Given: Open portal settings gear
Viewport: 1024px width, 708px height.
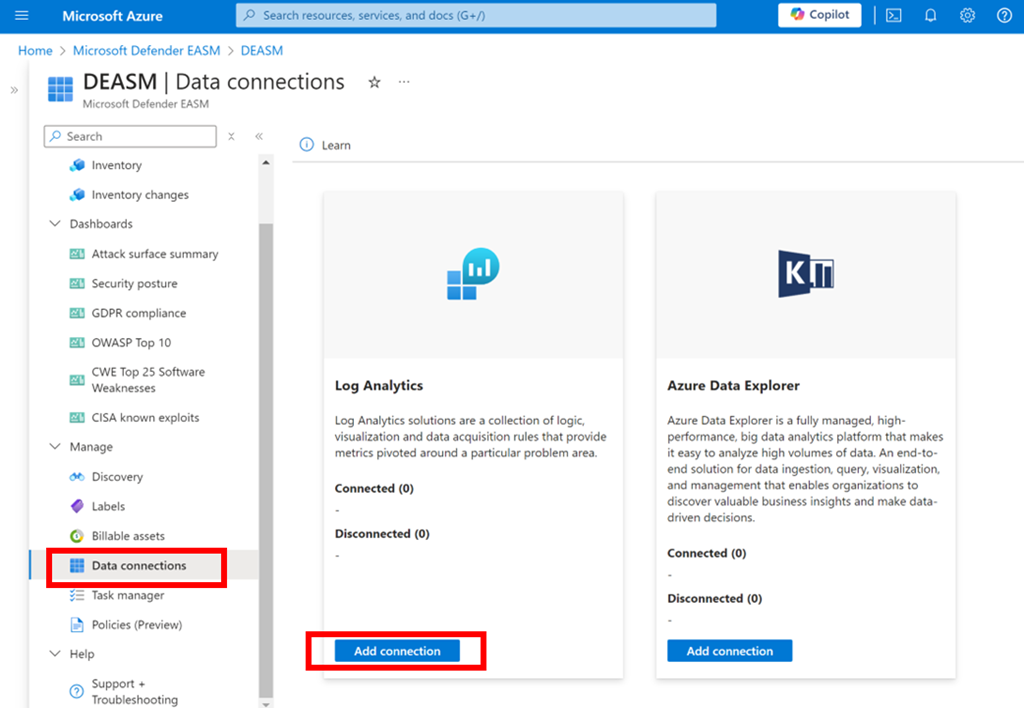Looking at the screenshot, I should (x=967, y=16).
